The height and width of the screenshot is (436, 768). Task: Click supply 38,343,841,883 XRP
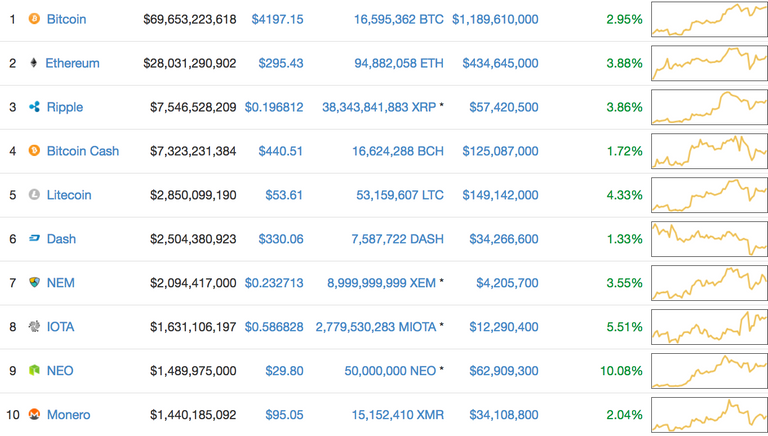click(x=379, y=107)
